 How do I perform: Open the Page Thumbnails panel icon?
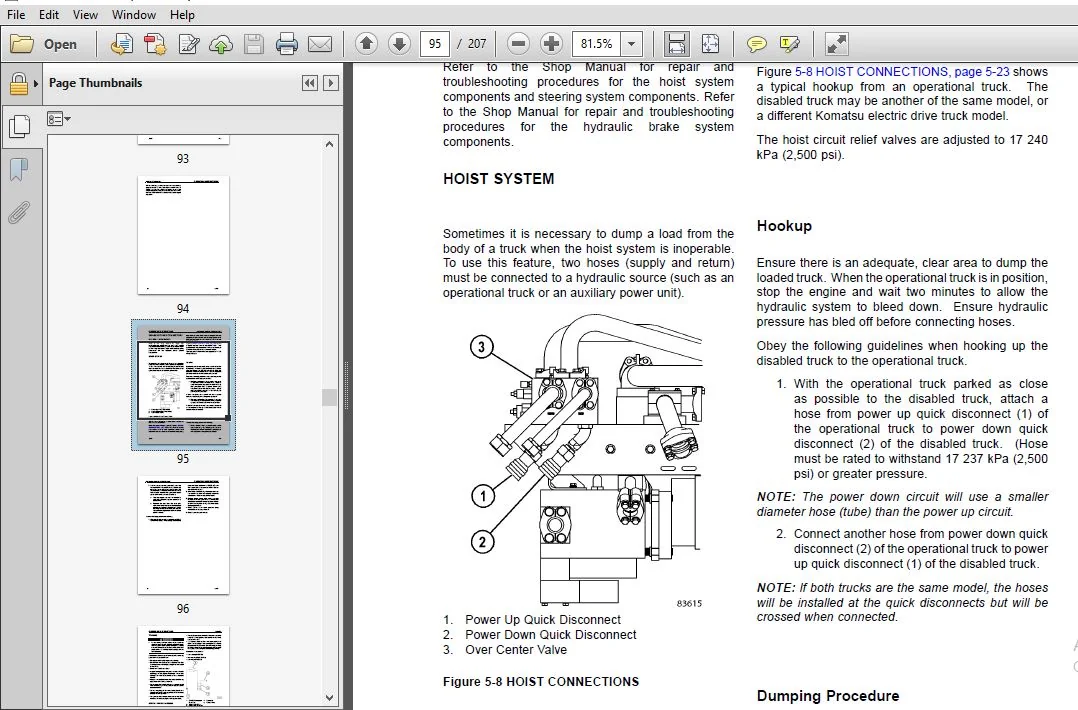point(19,126)
